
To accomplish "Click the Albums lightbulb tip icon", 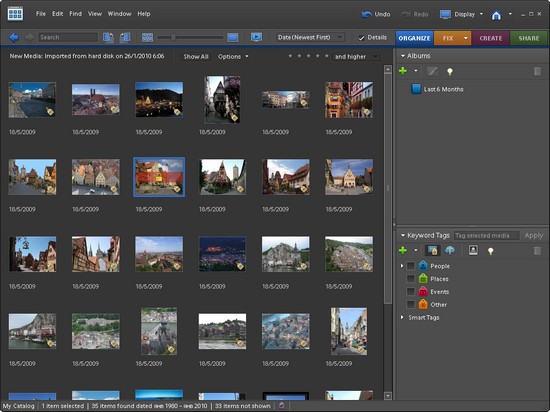I will point(450,72).
